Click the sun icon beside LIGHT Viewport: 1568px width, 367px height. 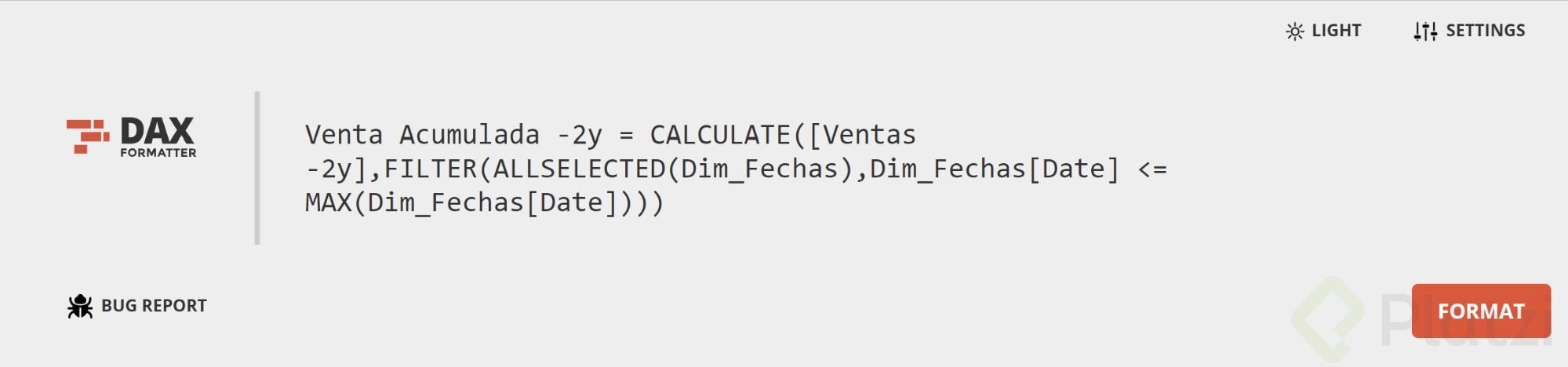(x=1294, y=31)
